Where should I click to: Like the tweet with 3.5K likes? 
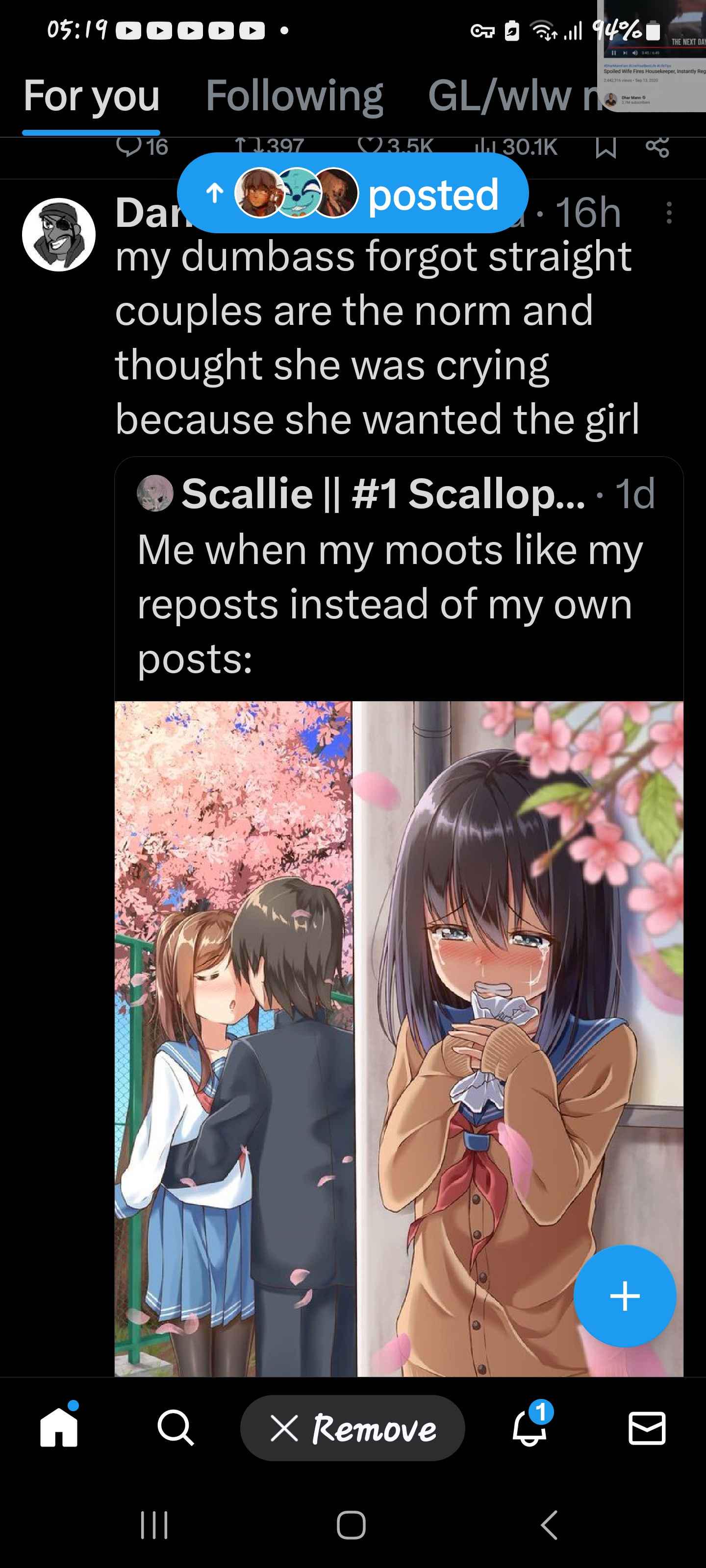pyautogui.click(x=395, y=147)
